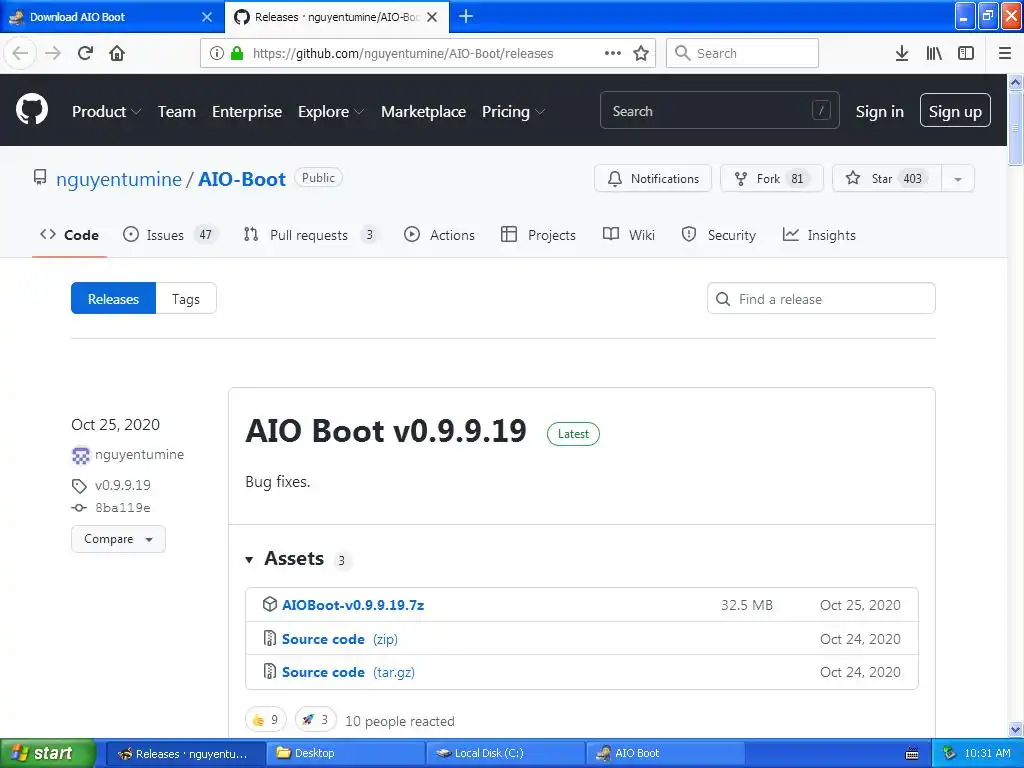Open the Enterprise page link
Viewport: 1024px width, 768px height.
coord(247,112)
